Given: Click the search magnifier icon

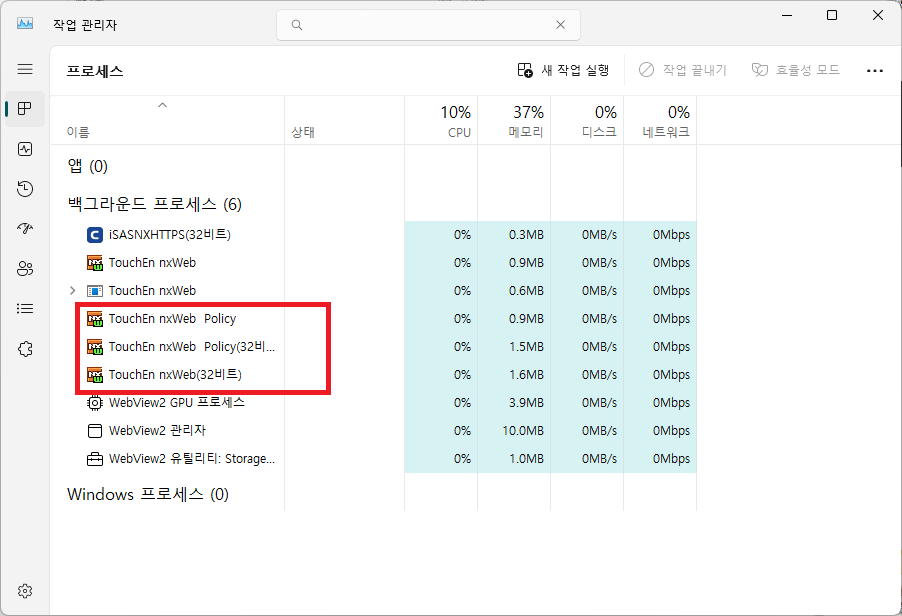Looking at the screenshot, I should coord(296,25).
